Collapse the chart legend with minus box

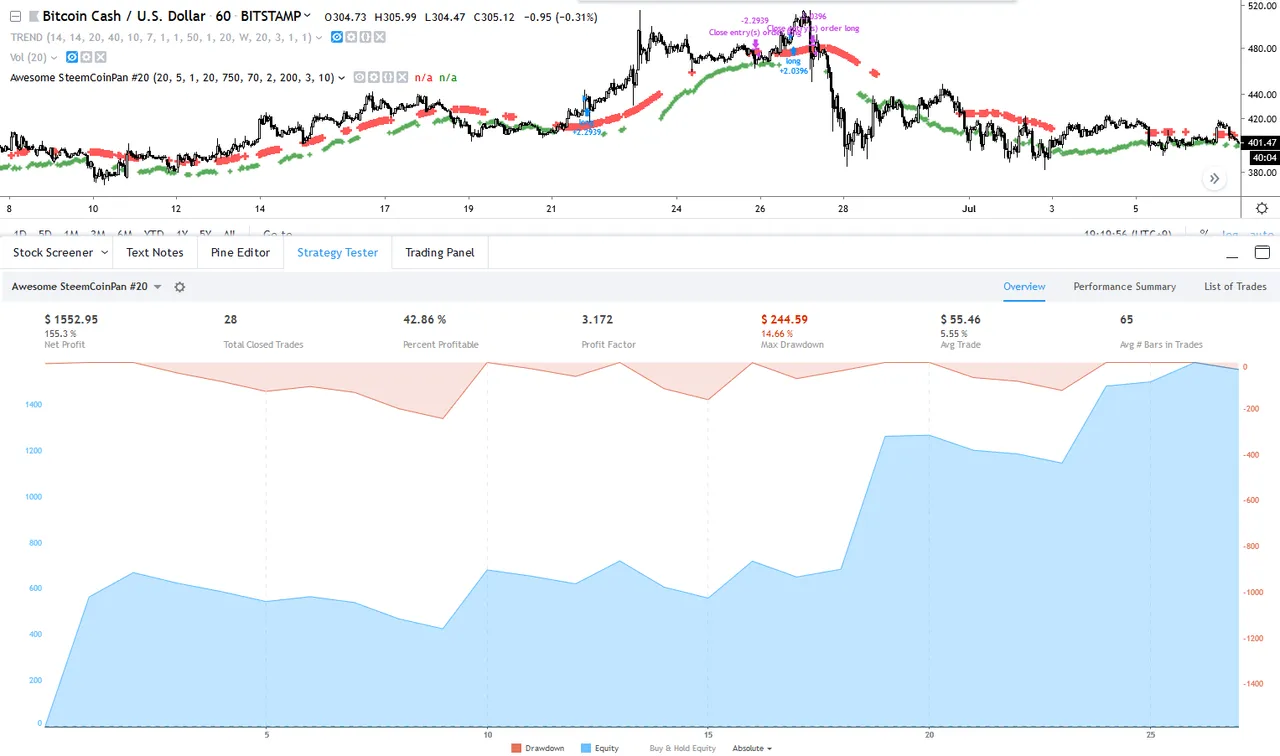click(15, 16)
